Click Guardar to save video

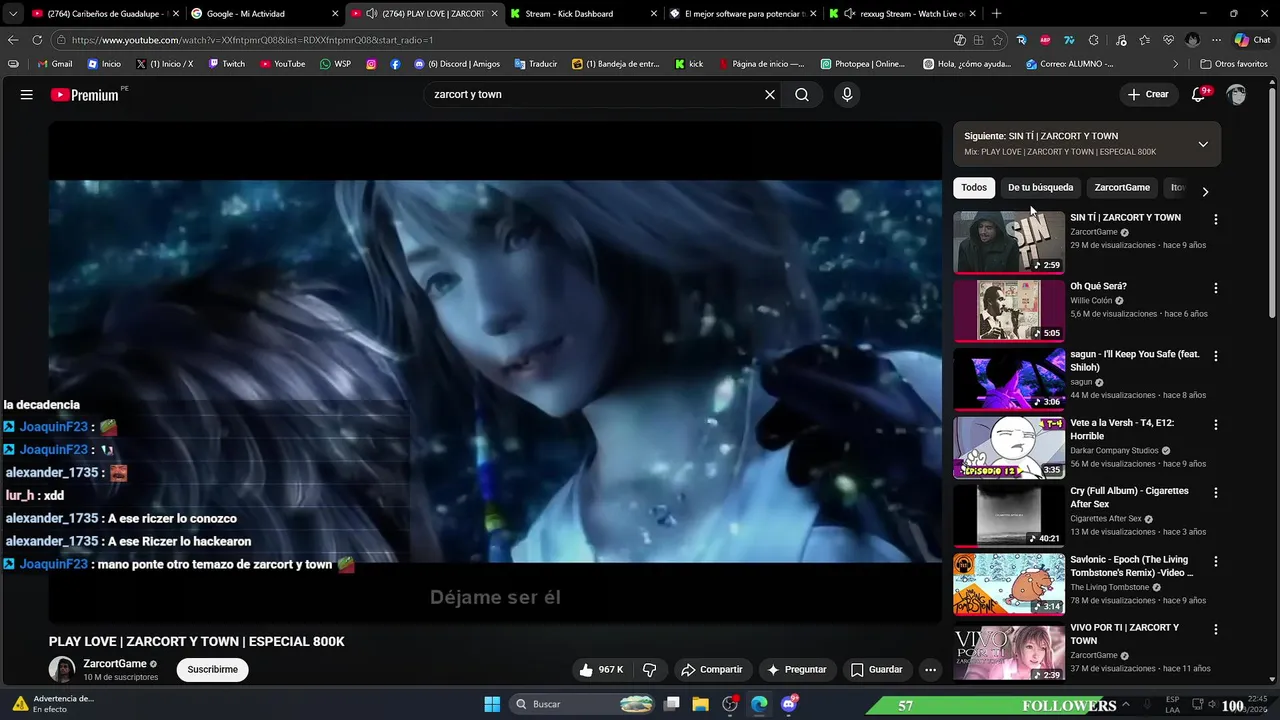click(876, 670)
